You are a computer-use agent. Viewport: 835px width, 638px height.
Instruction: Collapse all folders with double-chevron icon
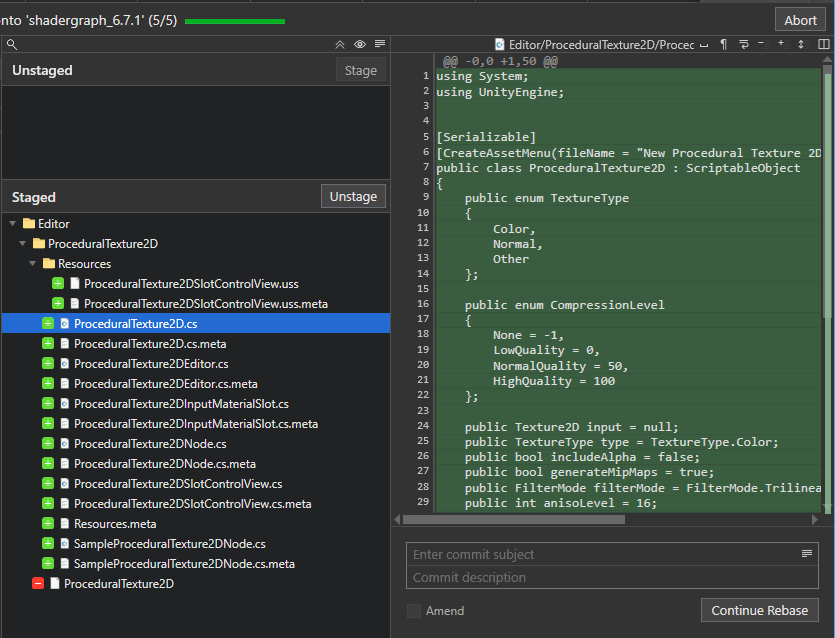pos(340,45)
